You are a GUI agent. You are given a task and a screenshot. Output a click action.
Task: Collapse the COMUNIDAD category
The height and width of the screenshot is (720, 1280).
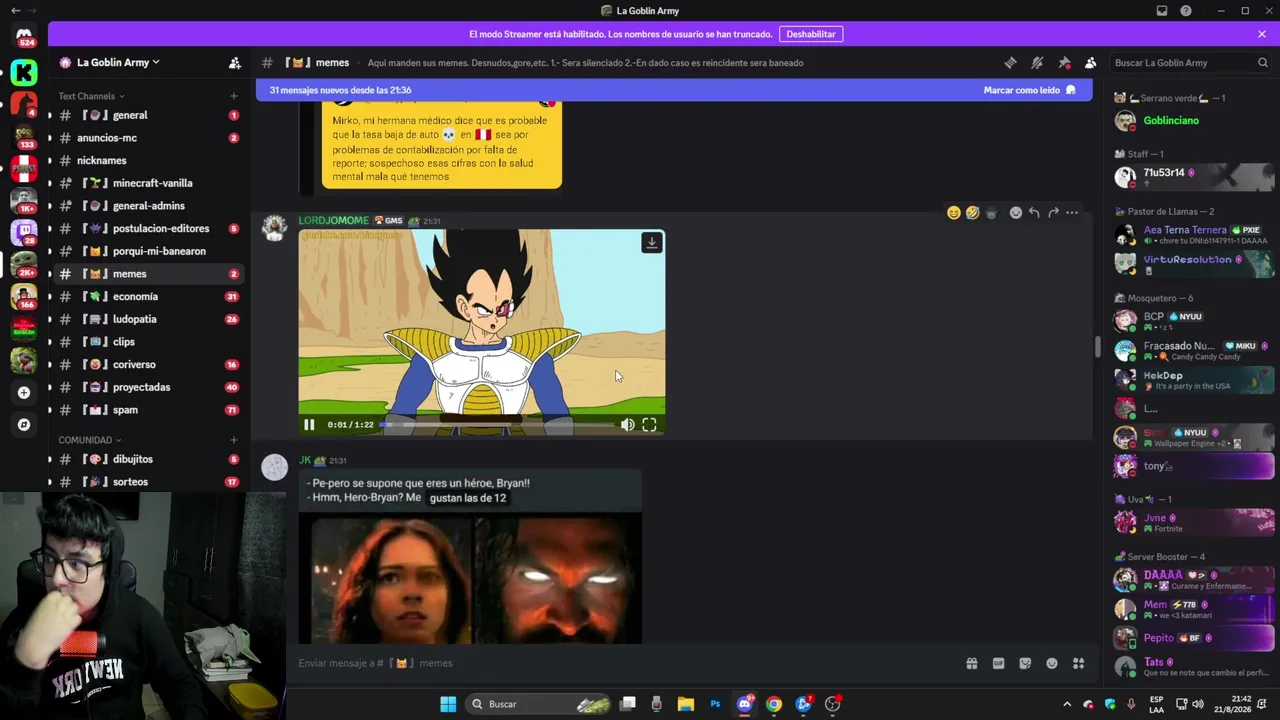click(x=89, y=440)
